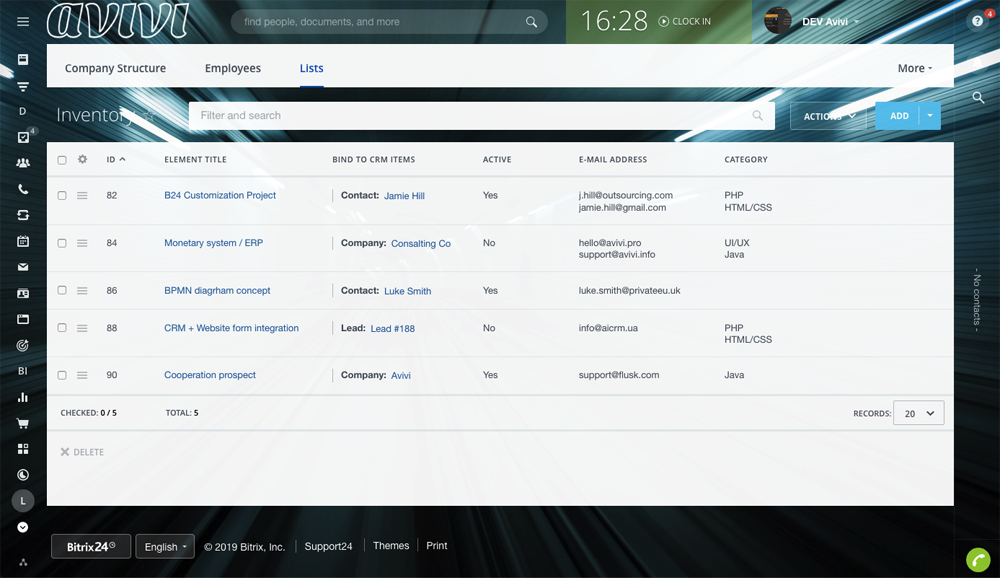The image size is (1000, 578).
Task: Click the blue Add button
Action: pos(898,116)
